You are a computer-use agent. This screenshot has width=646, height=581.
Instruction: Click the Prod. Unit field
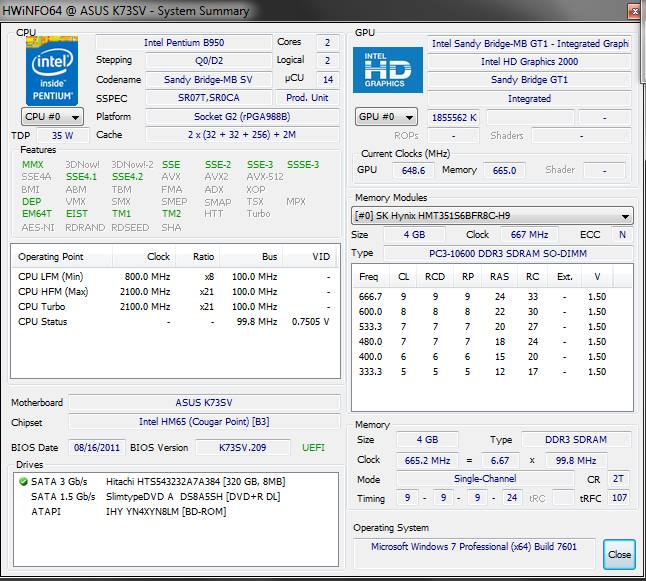click(x=307, y=98)
